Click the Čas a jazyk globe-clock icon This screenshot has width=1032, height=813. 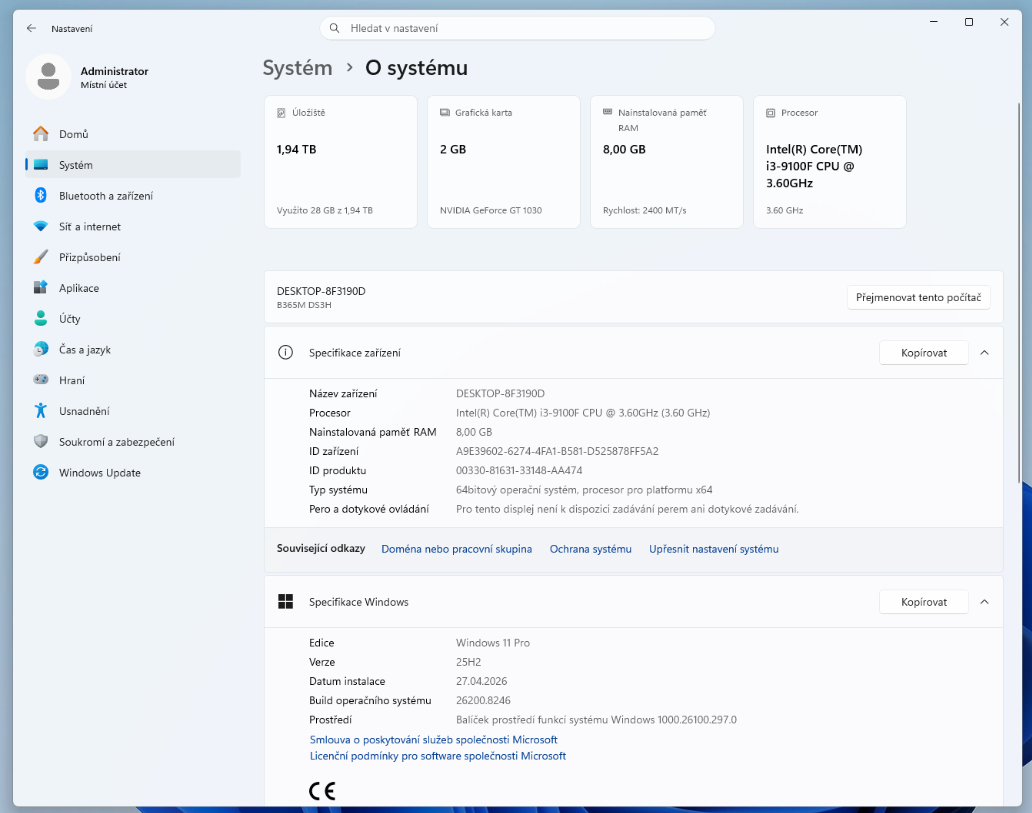pos(41,349)
